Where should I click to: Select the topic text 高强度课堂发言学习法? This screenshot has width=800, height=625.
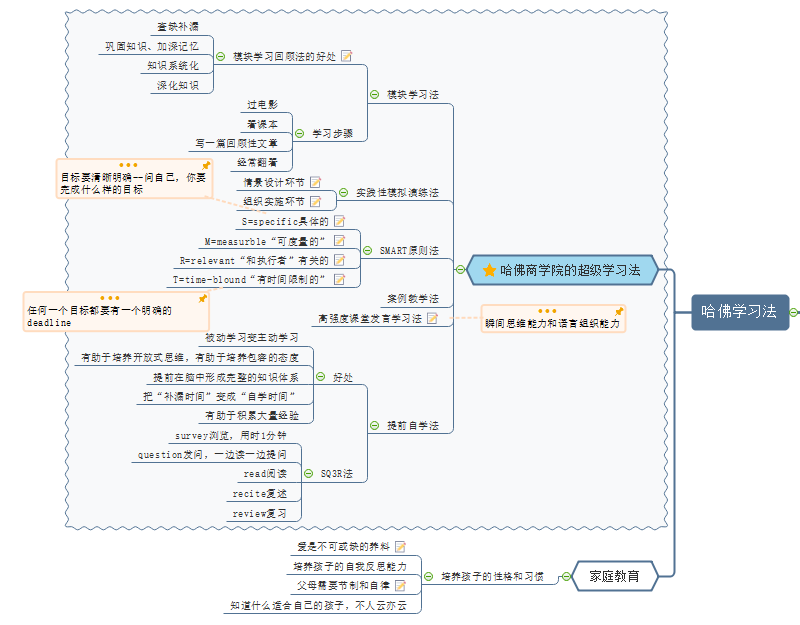pos(370,318)
